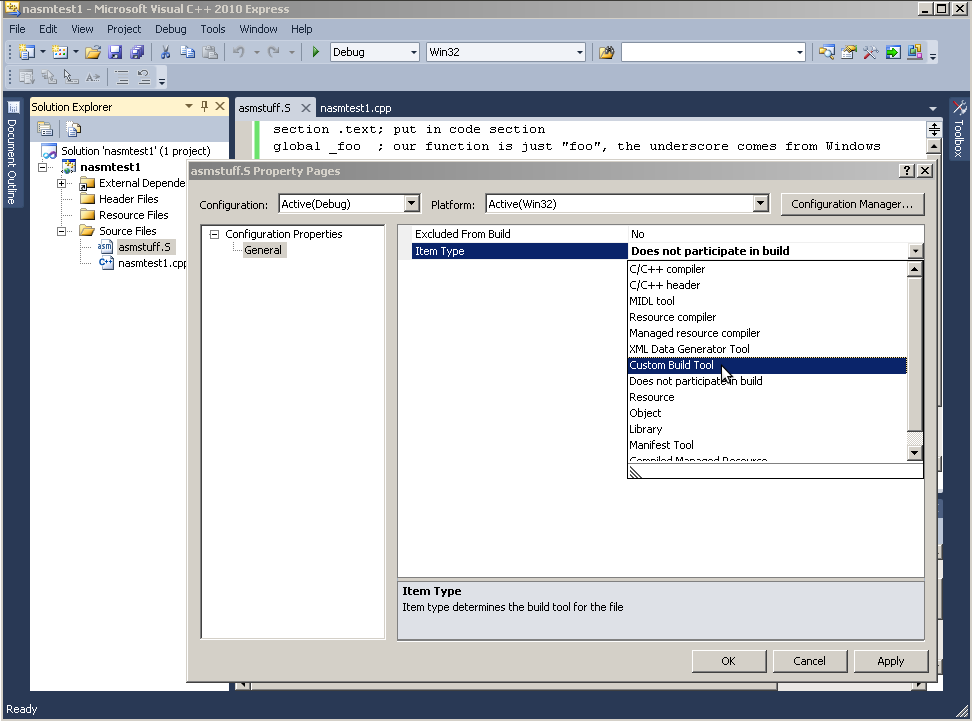Collapse the Configuration Properties tree node
The image size is (972, 721).
point(214,234)
